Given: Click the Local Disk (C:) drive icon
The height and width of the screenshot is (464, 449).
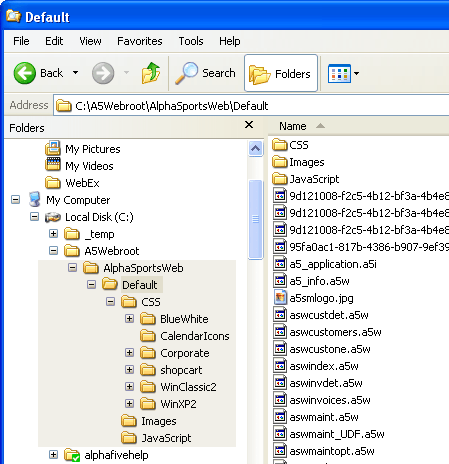Looking at the screenshot, I should (53, 217).
